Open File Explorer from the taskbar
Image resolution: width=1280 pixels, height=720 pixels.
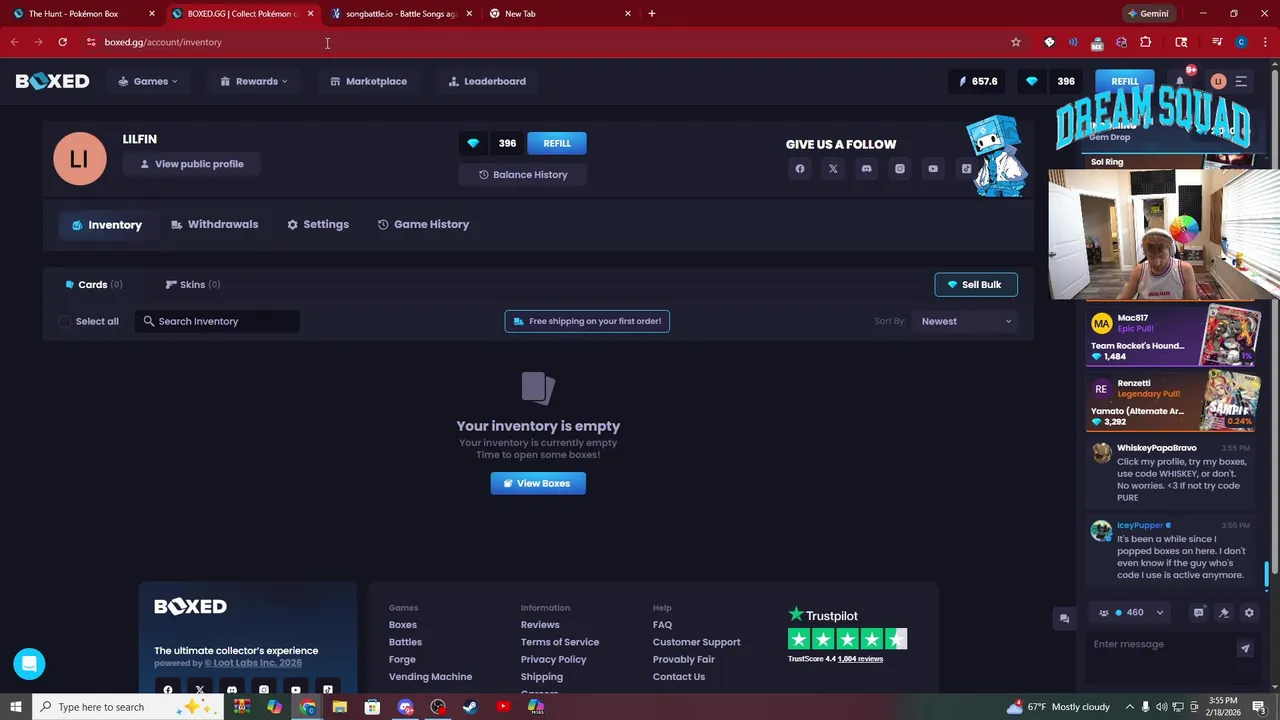coord(339,707)
